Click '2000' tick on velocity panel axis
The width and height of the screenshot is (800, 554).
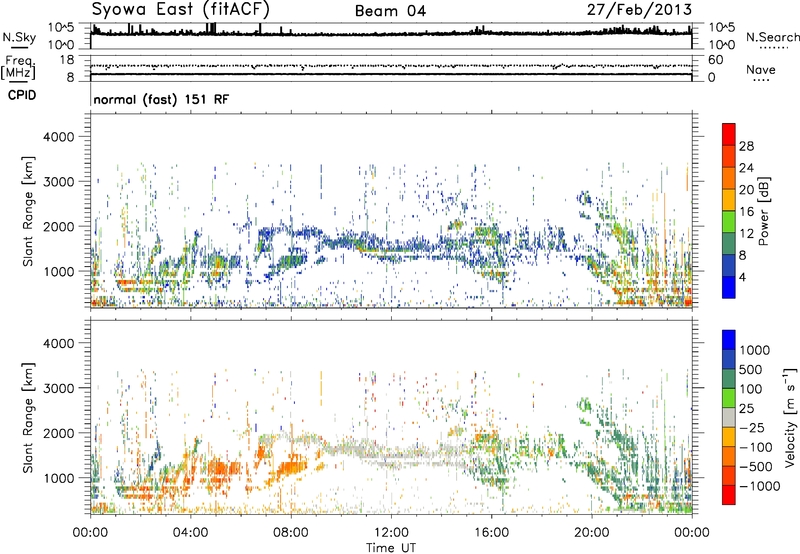58,433
